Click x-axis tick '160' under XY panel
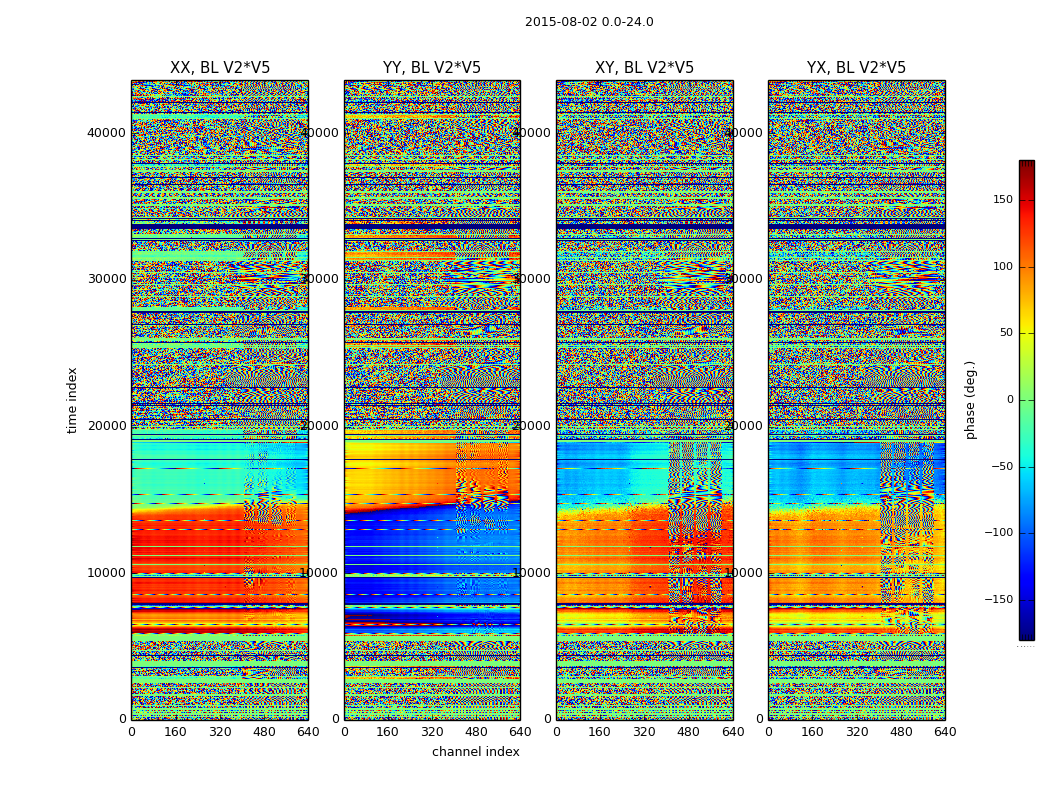The image size is (1050, 800). pos(600,732)
